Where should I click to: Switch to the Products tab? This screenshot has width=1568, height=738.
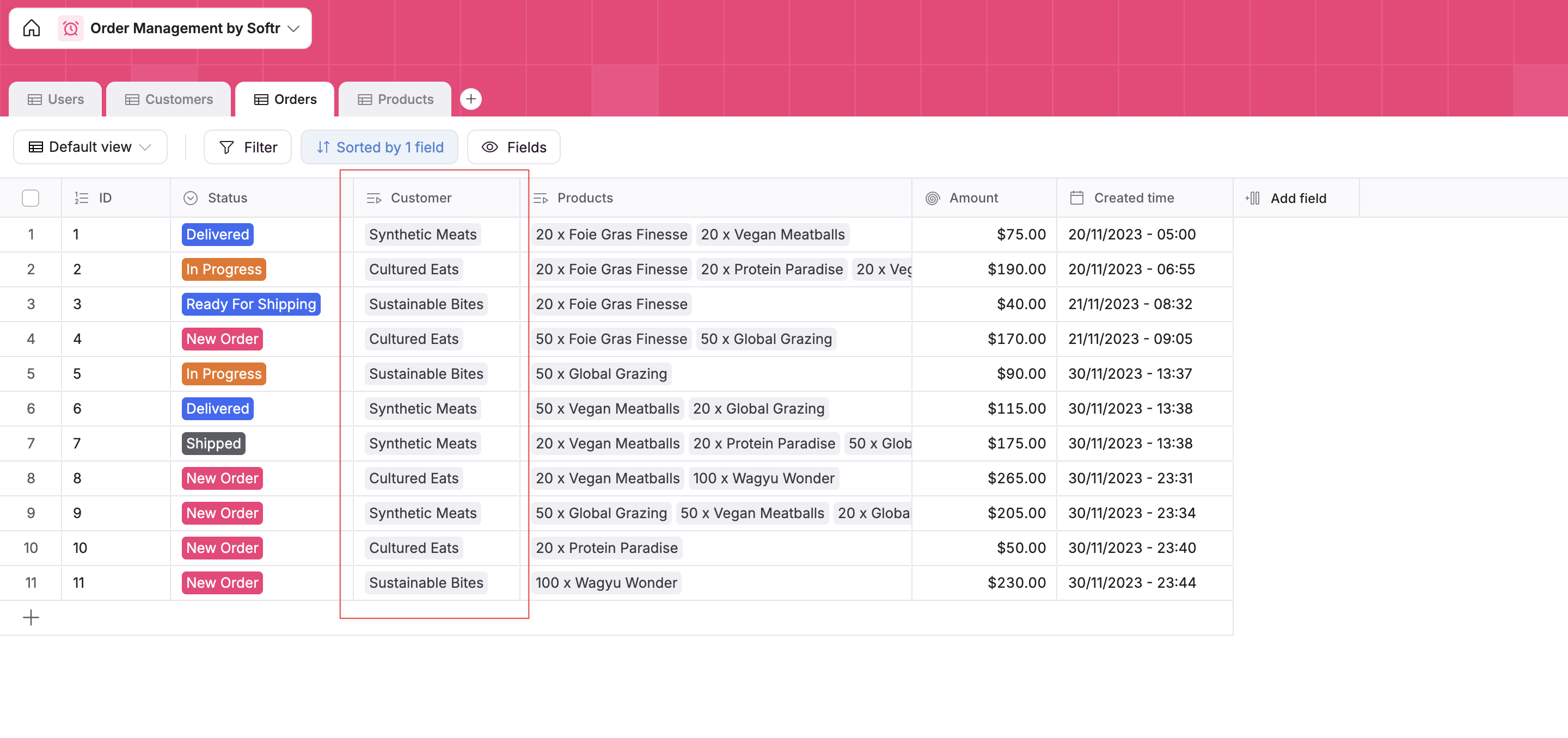pyautogui.click(x=395, y=99)
